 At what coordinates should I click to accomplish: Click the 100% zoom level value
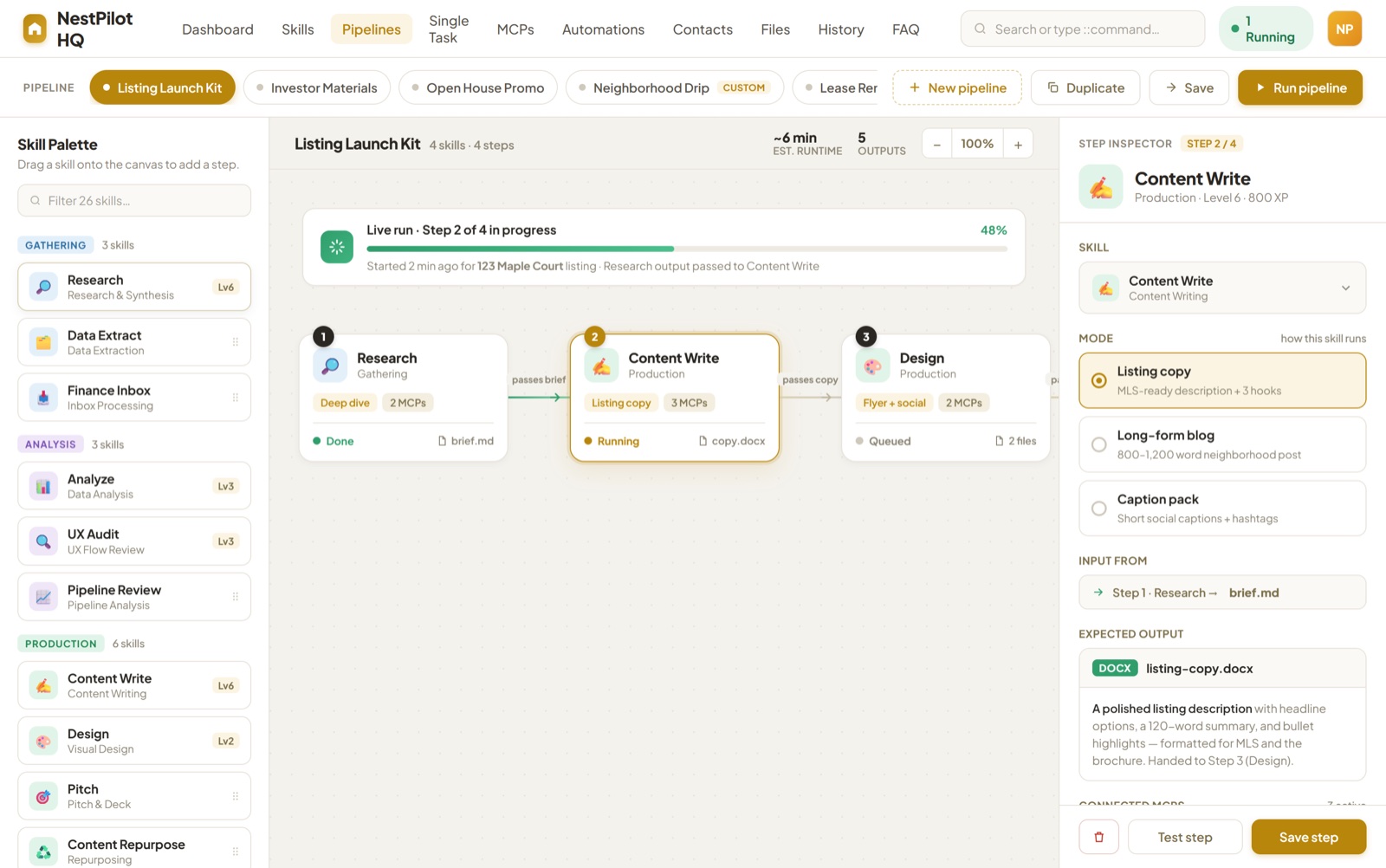pos(977,144)
